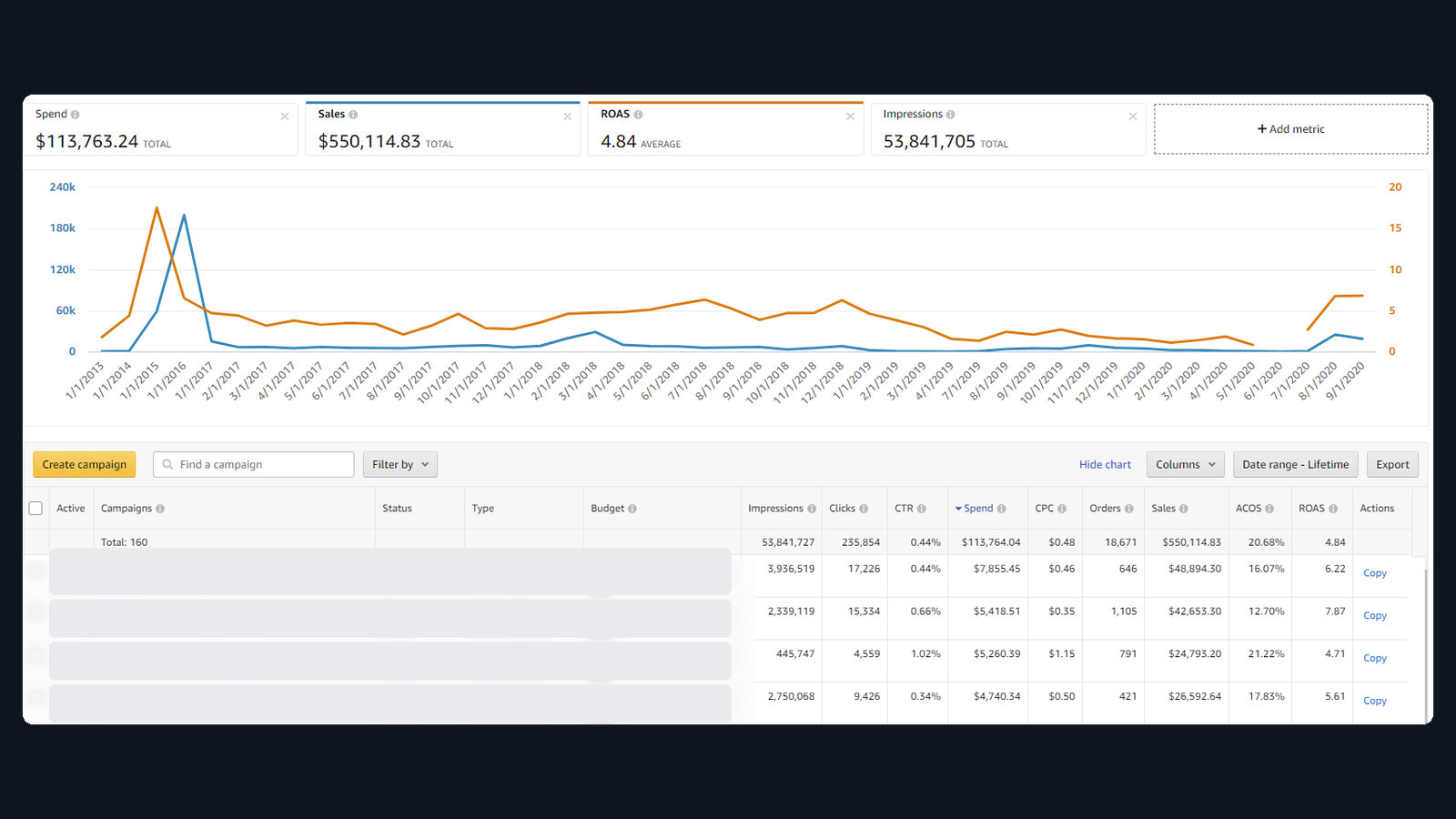Click the 15,334 clicks cell
The width and height of the screenshot is (1456, 819).
tap(864, 612)
